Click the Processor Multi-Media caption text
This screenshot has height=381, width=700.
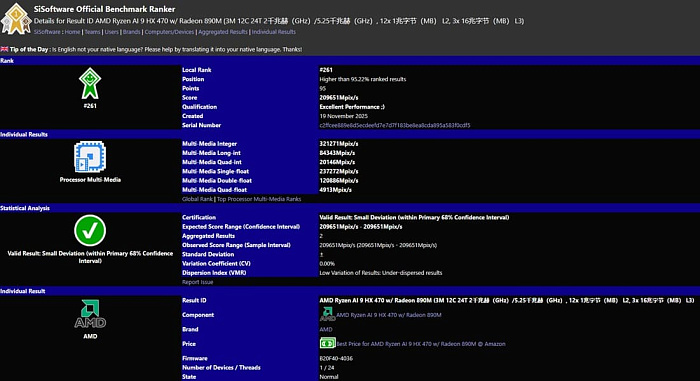pos(90,180)
